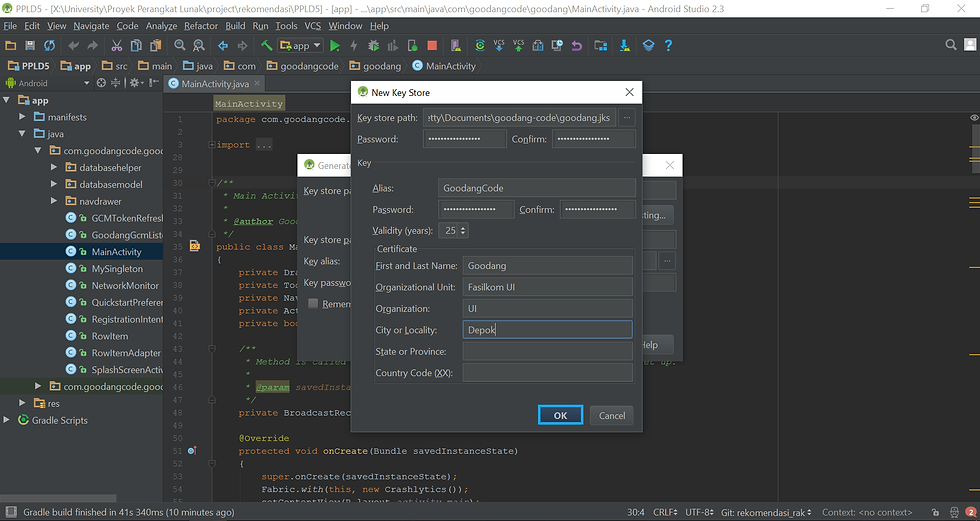Expand the navdrawer package

(54, 201)
